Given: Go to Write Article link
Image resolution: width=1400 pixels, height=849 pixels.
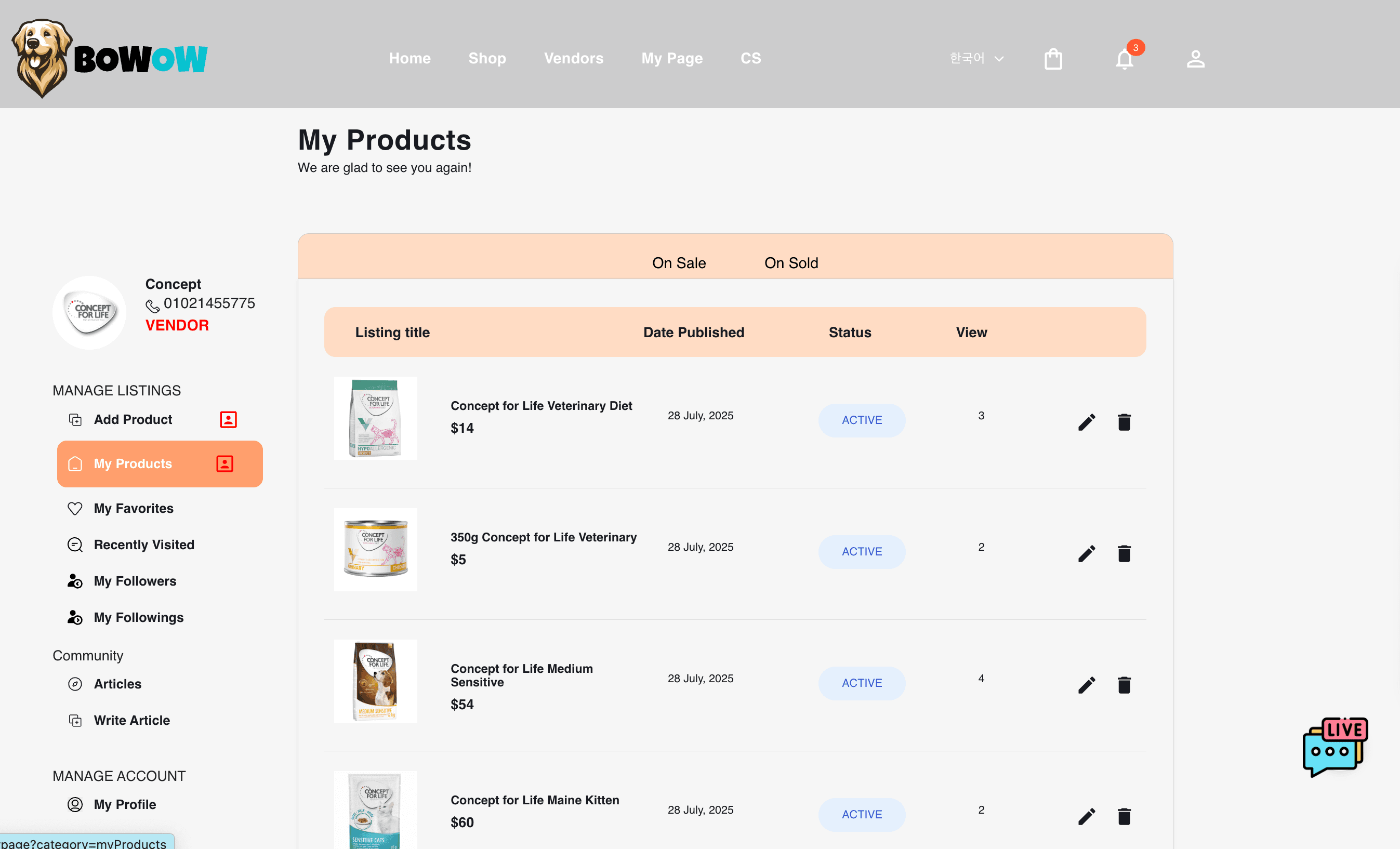Looking at the screenshot, I should coord(131,720).
